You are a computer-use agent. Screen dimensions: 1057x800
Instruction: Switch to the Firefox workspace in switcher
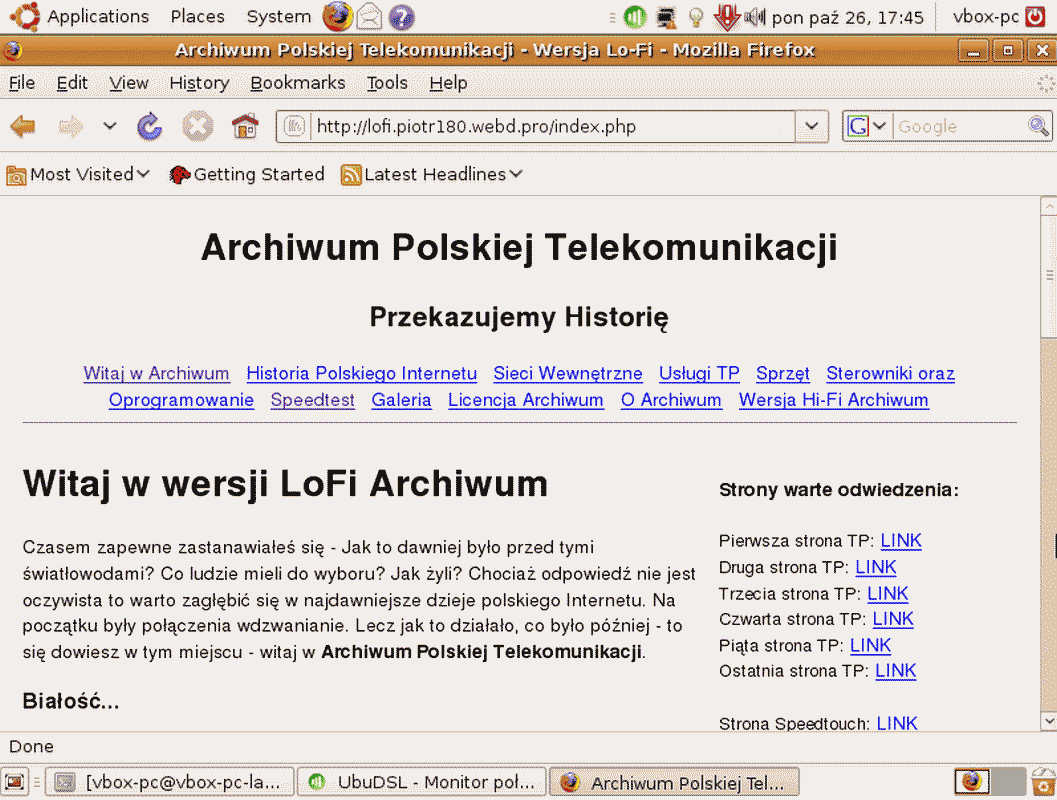(972, 782)
